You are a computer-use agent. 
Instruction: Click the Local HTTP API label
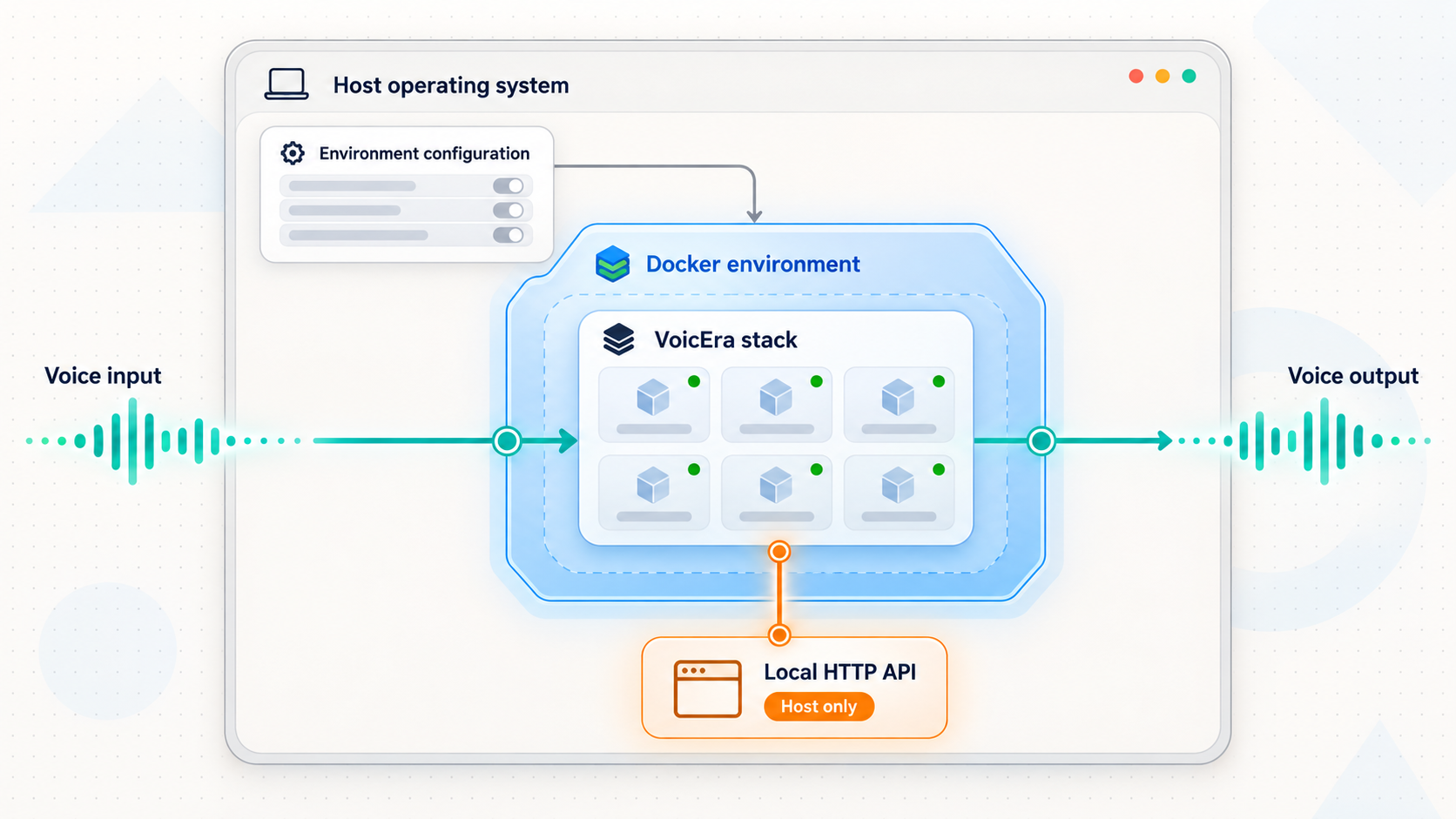[840, 672]
